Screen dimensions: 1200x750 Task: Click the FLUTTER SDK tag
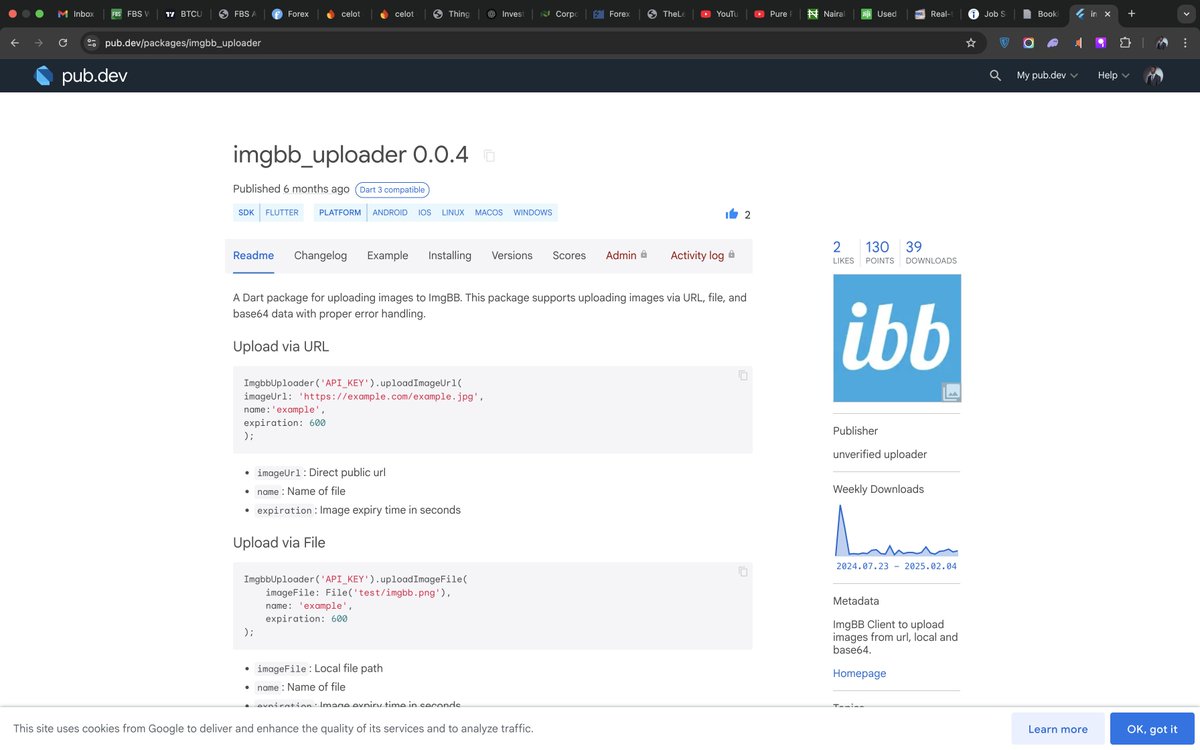click(x=282, y=213)
